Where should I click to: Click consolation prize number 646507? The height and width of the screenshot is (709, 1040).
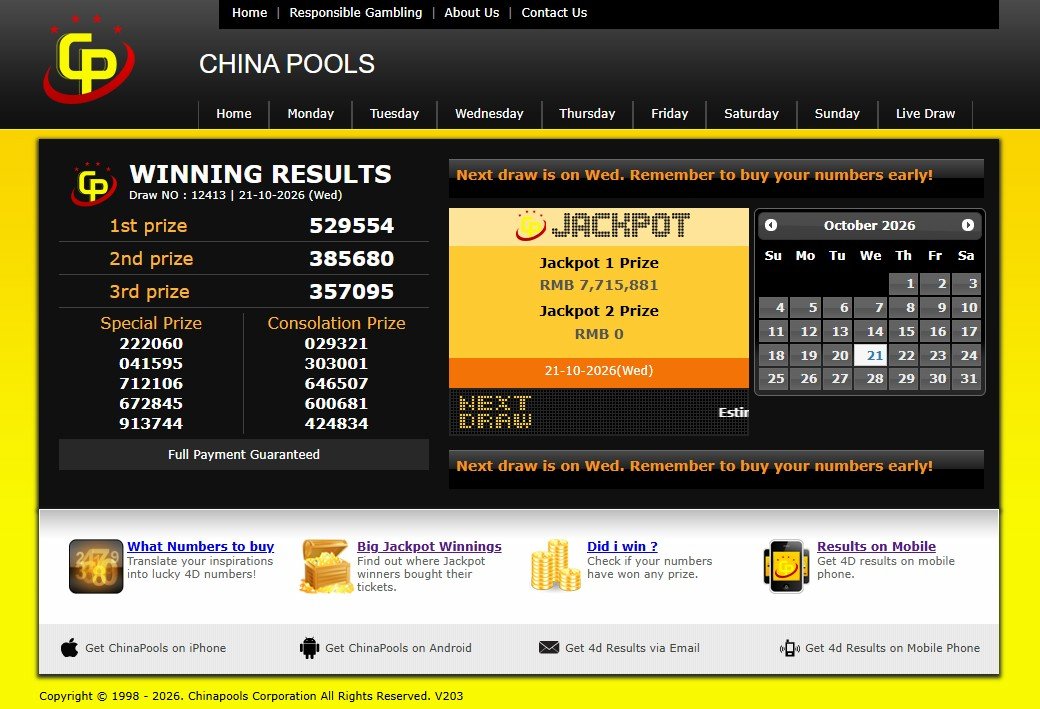[x=336, y=383]
